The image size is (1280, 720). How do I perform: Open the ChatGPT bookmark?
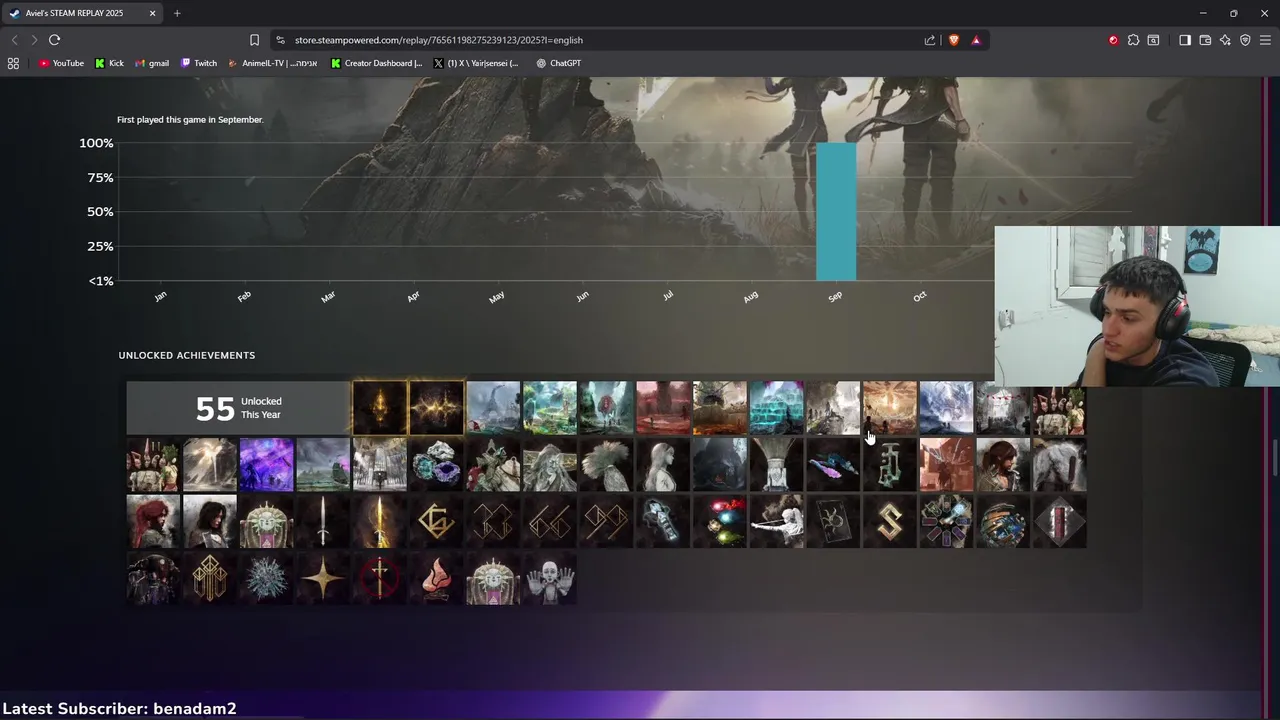point(558,63)
